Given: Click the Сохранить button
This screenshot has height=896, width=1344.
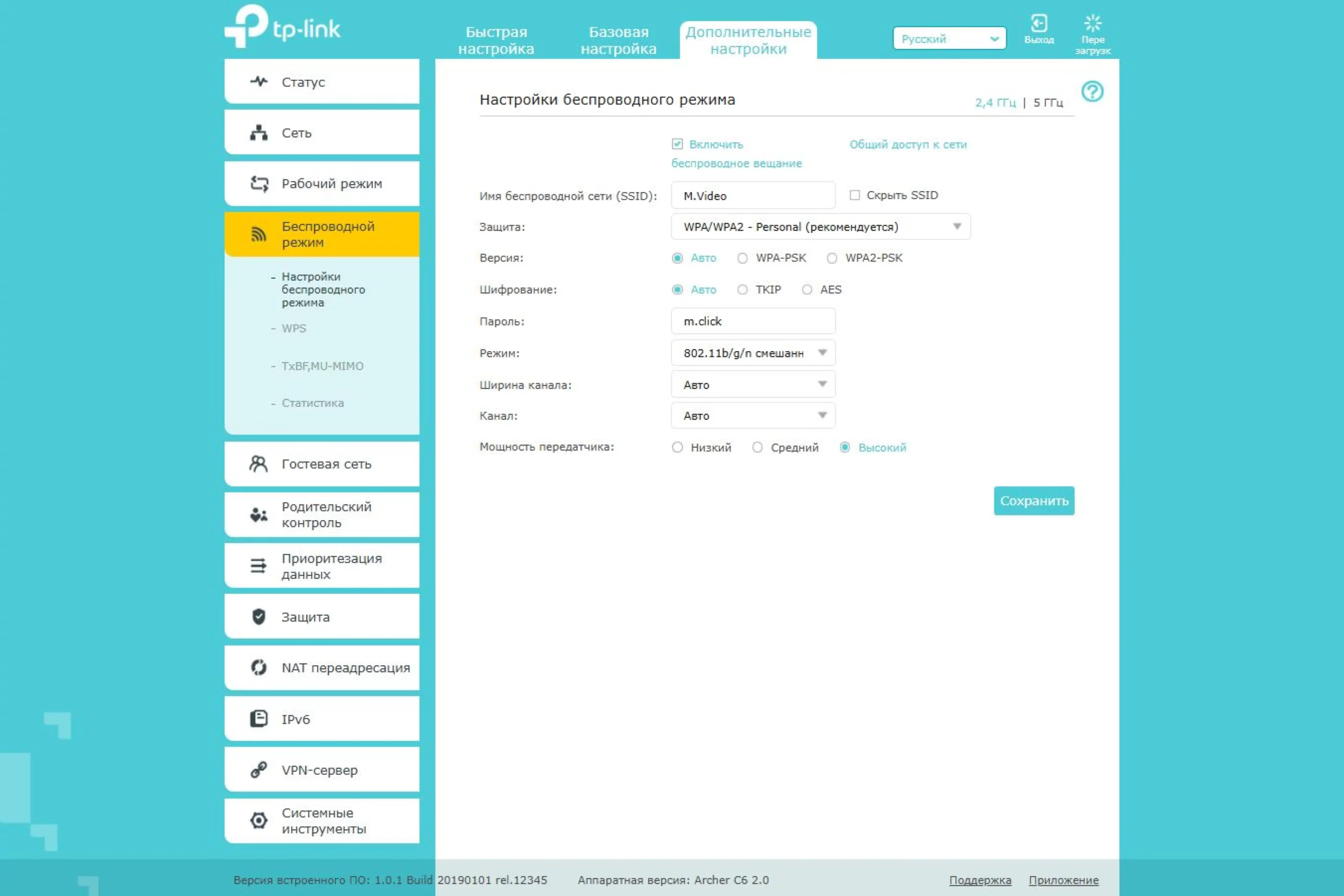Looking at the screenshot, I should pos(1034,501).
